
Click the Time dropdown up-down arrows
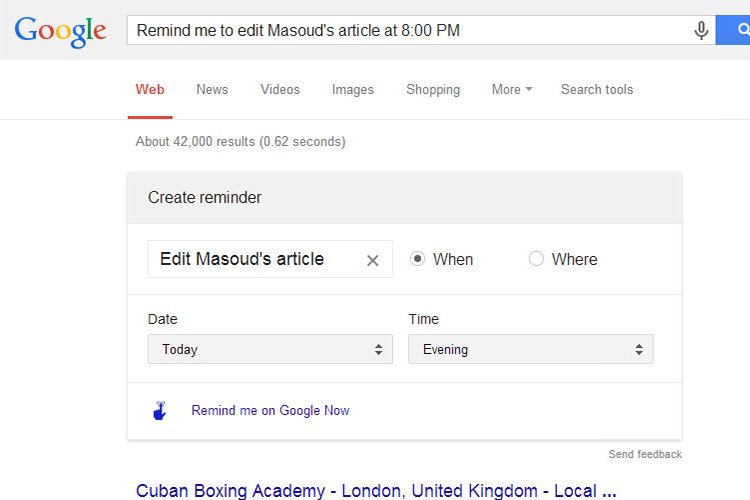coord(639,349)
